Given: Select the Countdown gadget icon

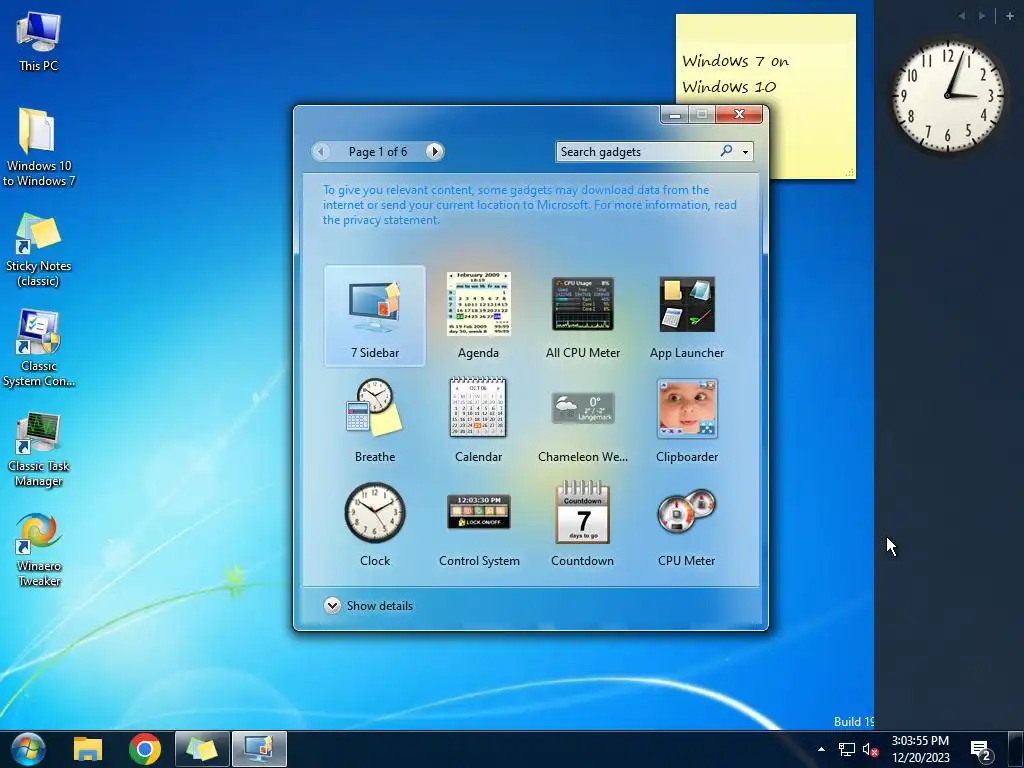Looking at the screenshot, I should click(x=583, y=512).
